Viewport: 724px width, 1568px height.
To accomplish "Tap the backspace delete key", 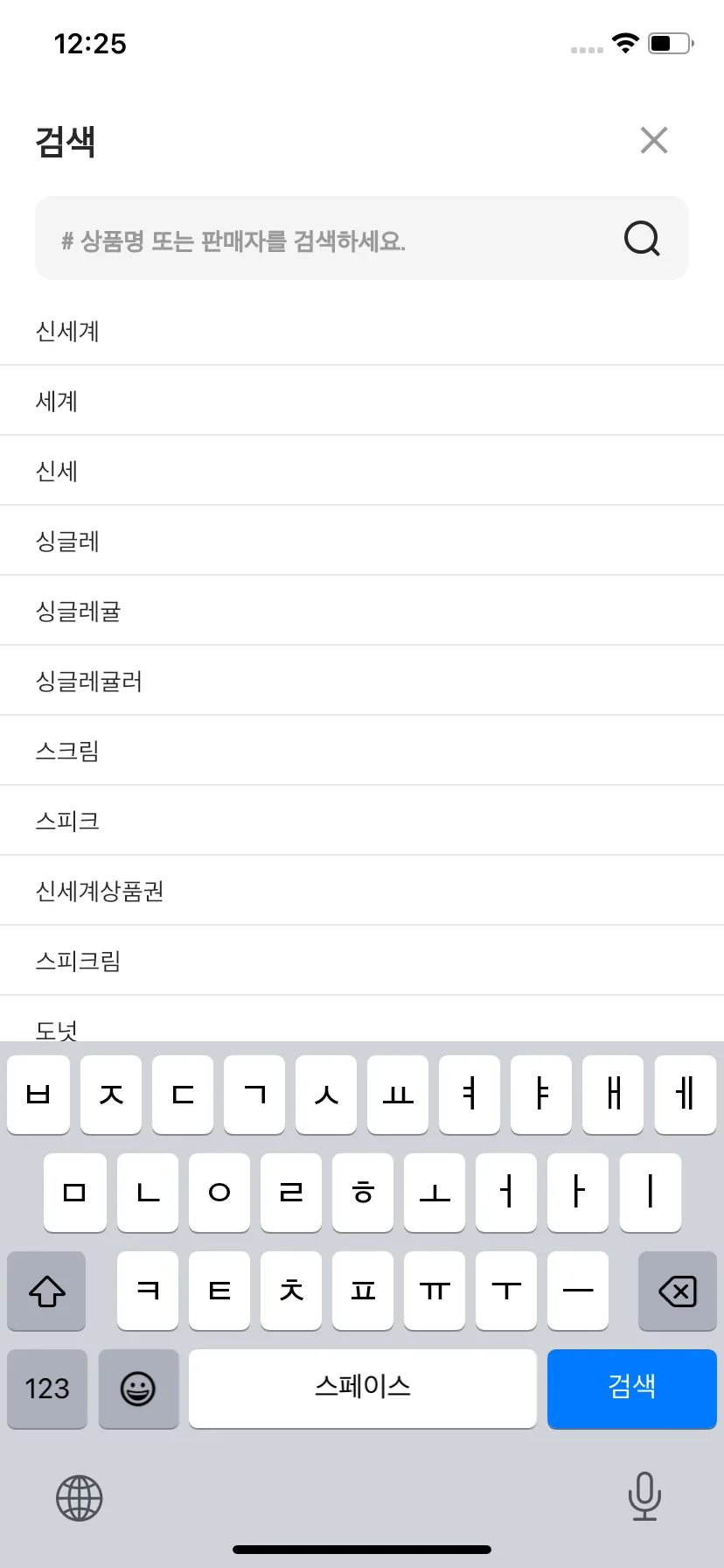I will 678,1291.
